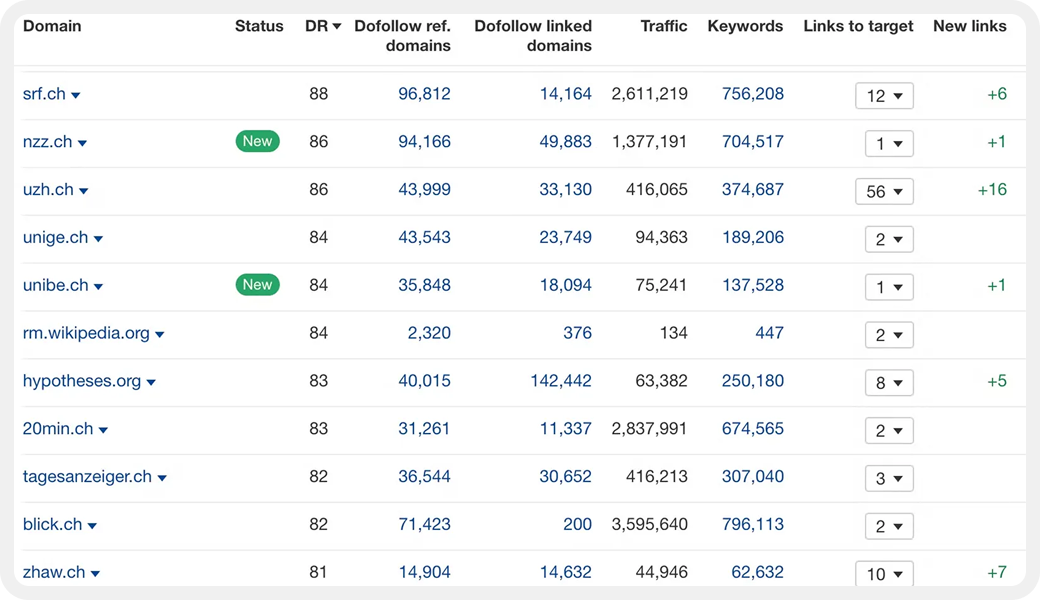Open zhaw.ch links to target dropdown showing 10

click(x=884, y=573)
